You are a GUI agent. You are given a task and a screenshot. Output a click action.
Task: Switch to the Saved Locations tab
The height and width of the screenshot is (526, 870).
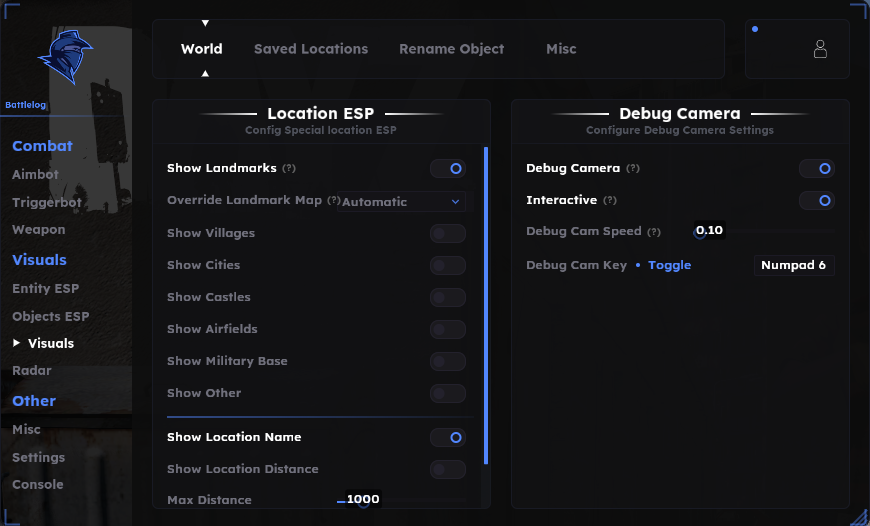click(311, 49)
